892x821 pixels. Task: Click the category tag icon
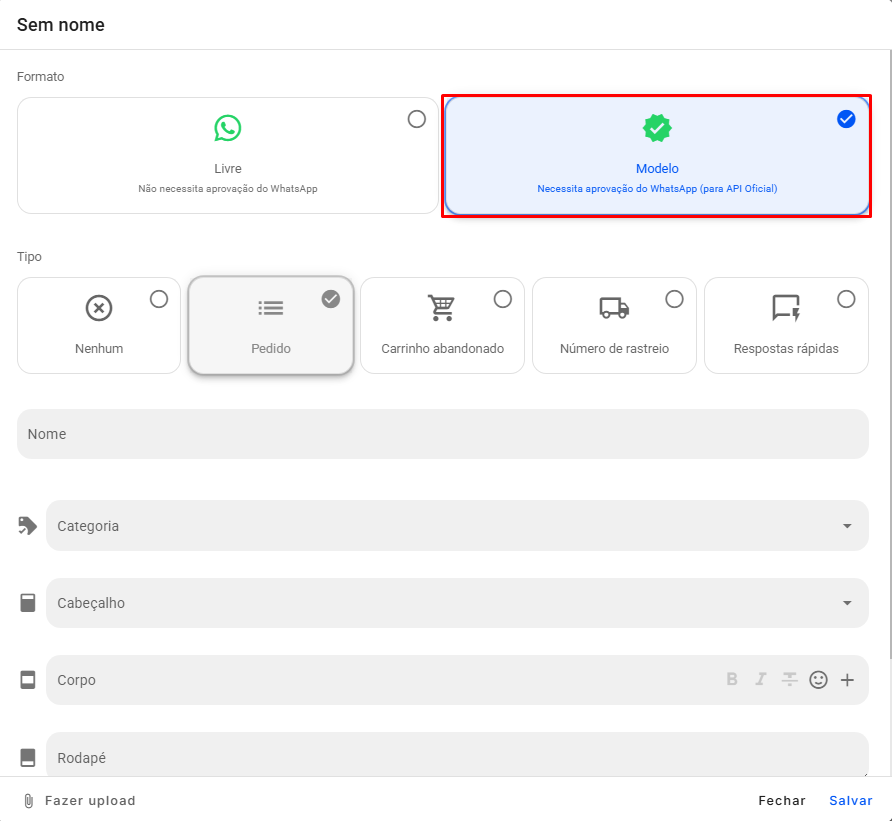[x=27, y=526]
